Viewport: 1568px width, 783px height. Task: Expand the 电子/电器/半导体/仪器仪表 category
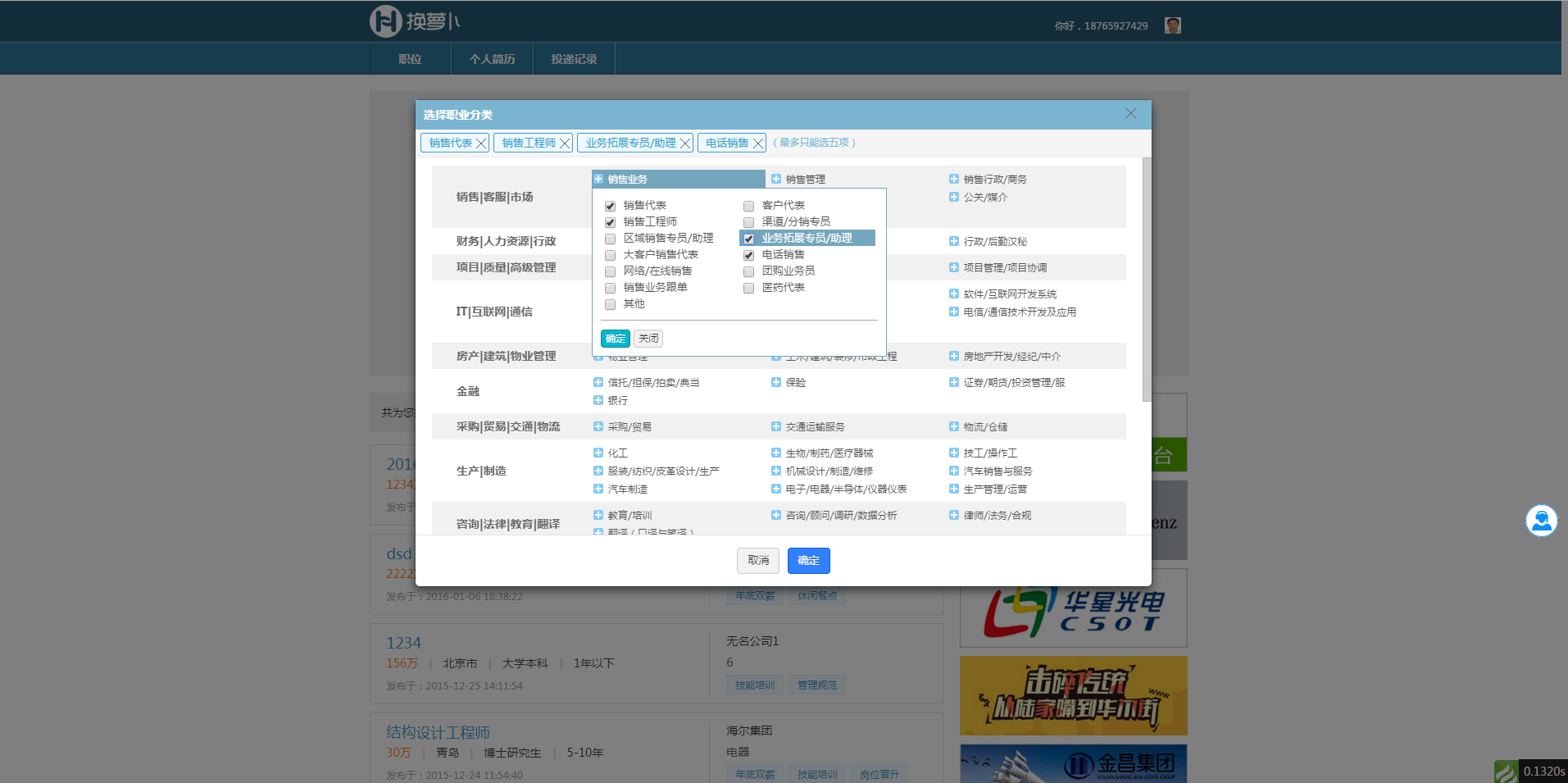pos(776,489)
